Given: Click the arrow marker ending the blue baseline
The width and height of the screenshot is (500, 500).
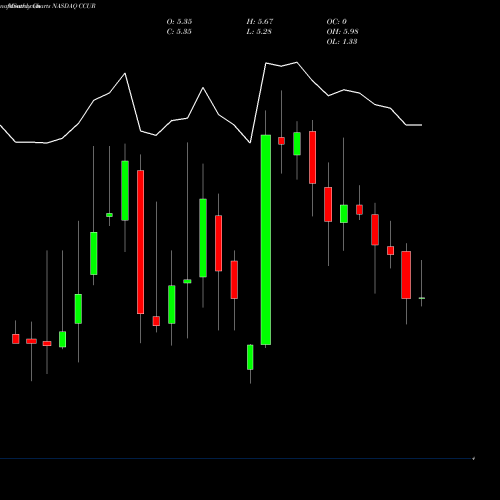Looking at the screenshot, I should click(x=473, y=459).
